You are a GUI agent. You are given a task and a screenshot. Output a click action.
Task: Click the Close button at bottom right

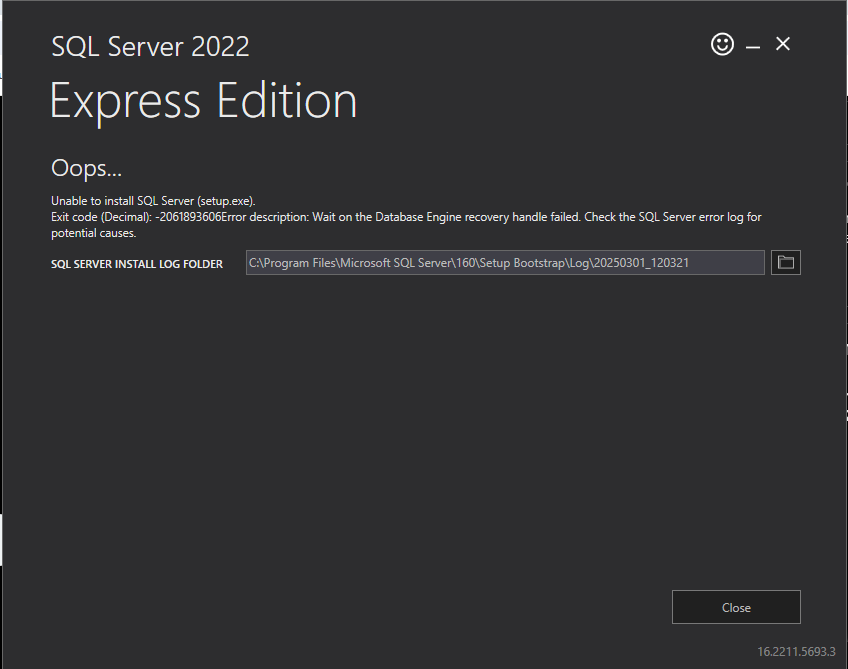736,607
